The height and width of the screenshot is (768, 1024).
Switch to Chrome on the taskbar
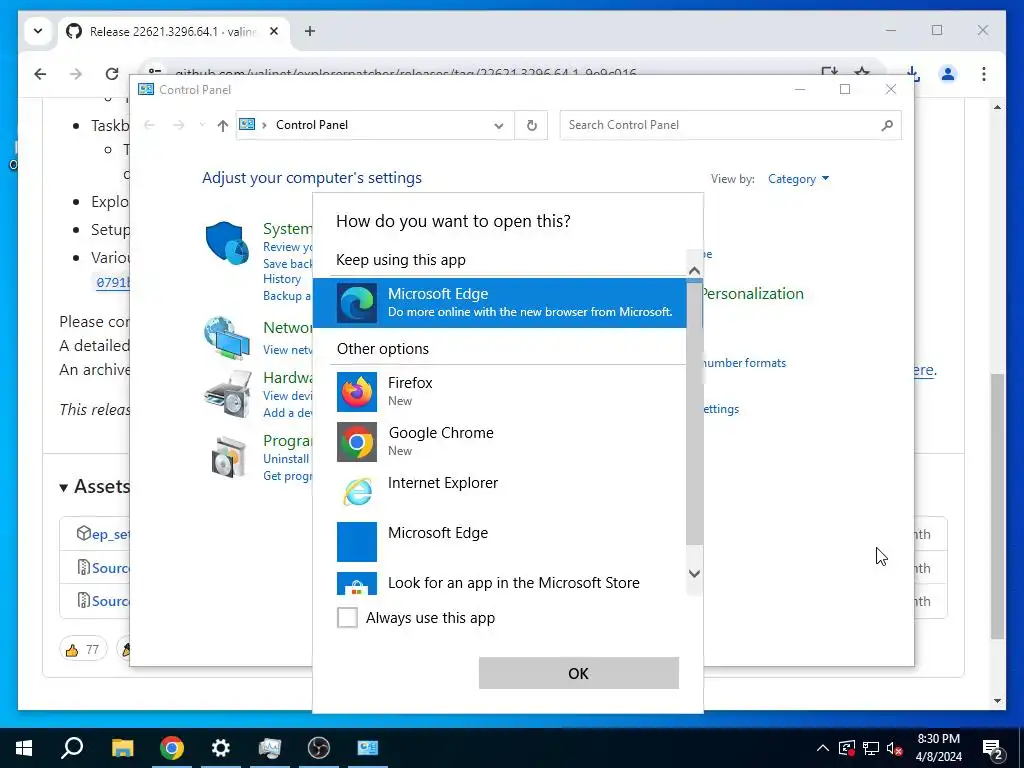(172, 748)
